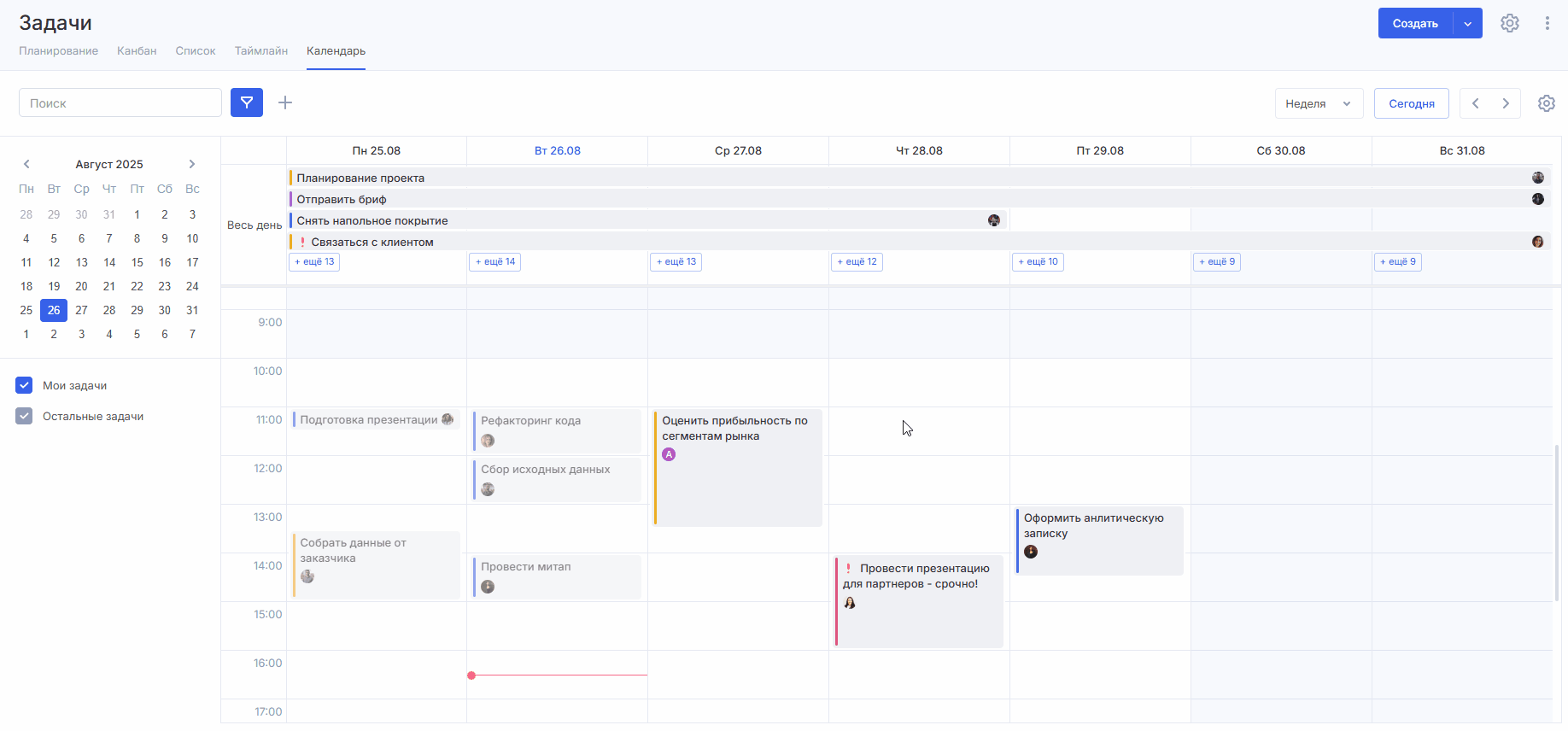Screen dimensions: 1568x731
Task: Click the Поиск search field
Action: (120, 102)
